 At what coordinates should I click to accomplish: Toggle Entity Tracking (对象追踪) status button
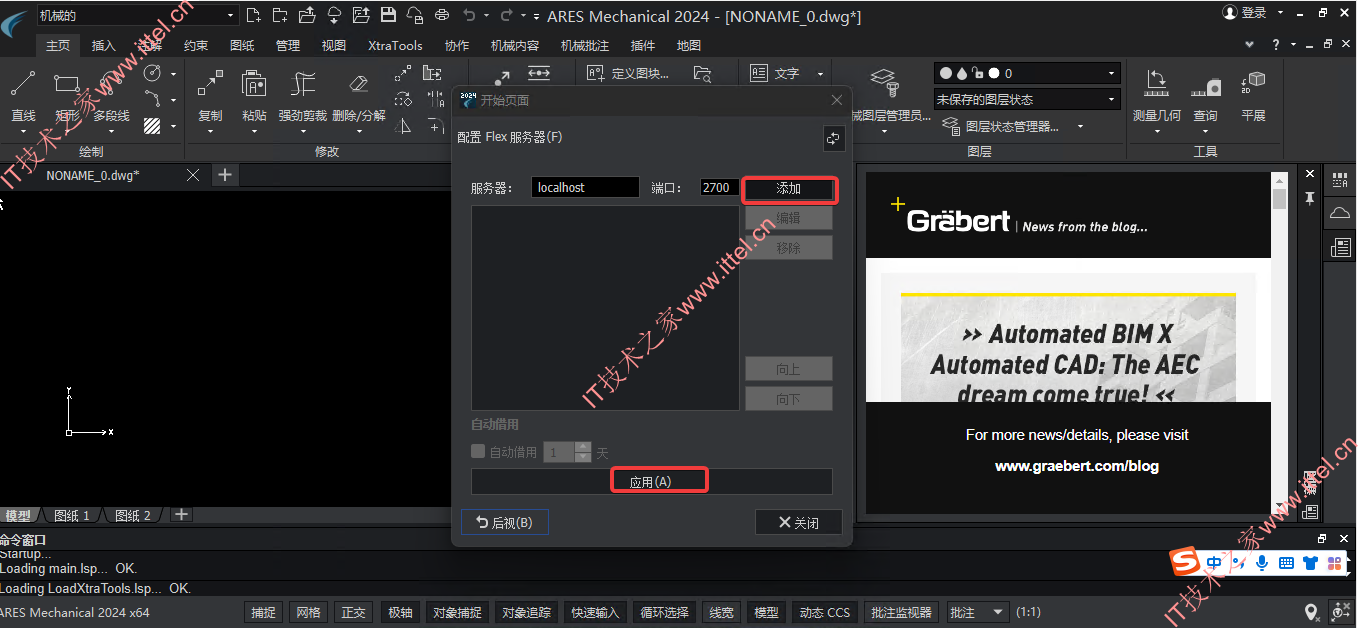pos(526,612)
